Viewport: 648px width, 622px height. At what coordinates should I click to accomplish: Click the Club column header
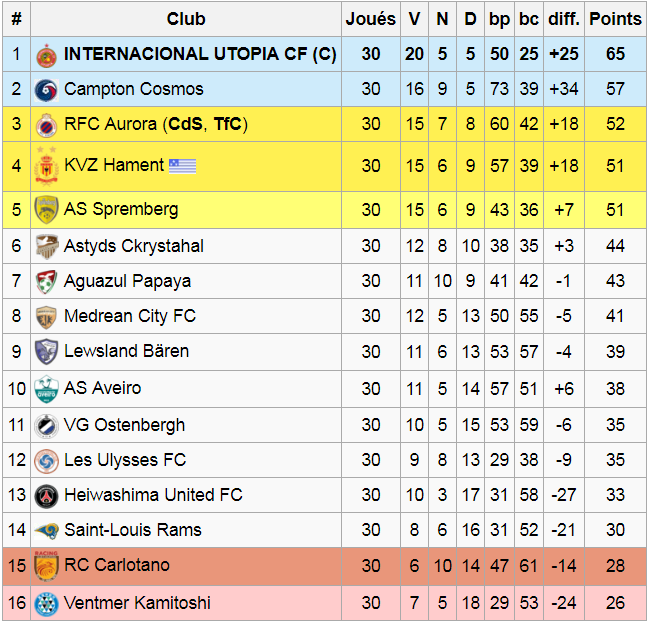(x=186, y=19)
